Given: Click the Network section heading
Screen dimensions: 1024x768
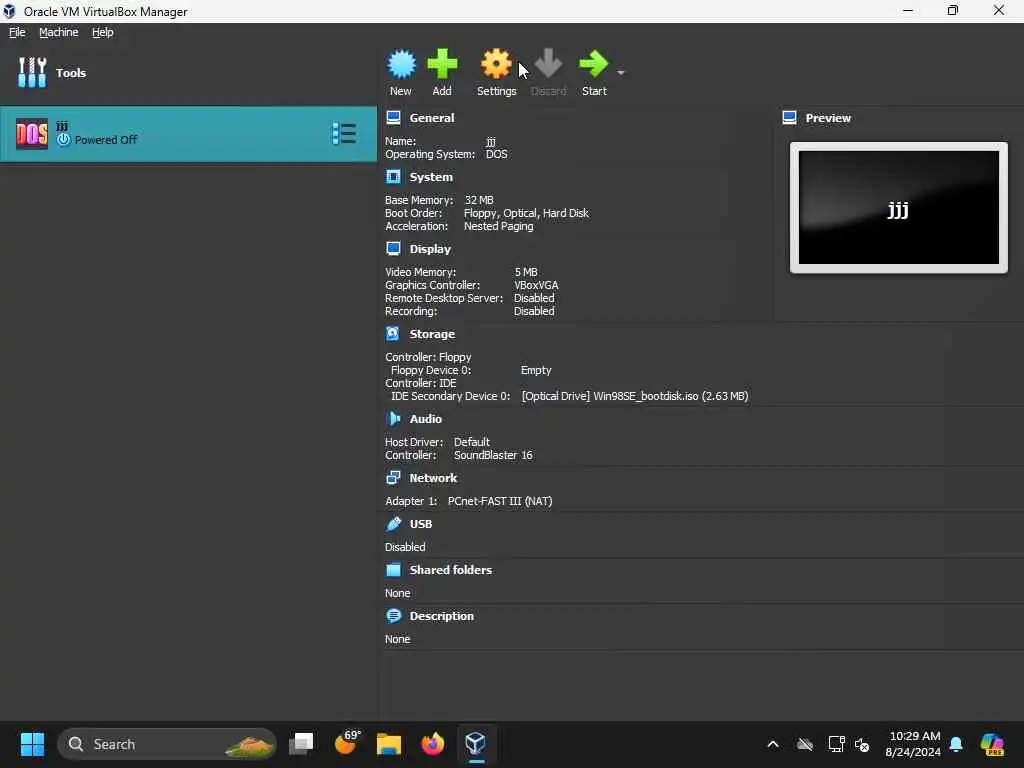Looking at the screenshot, I should 433,477.
